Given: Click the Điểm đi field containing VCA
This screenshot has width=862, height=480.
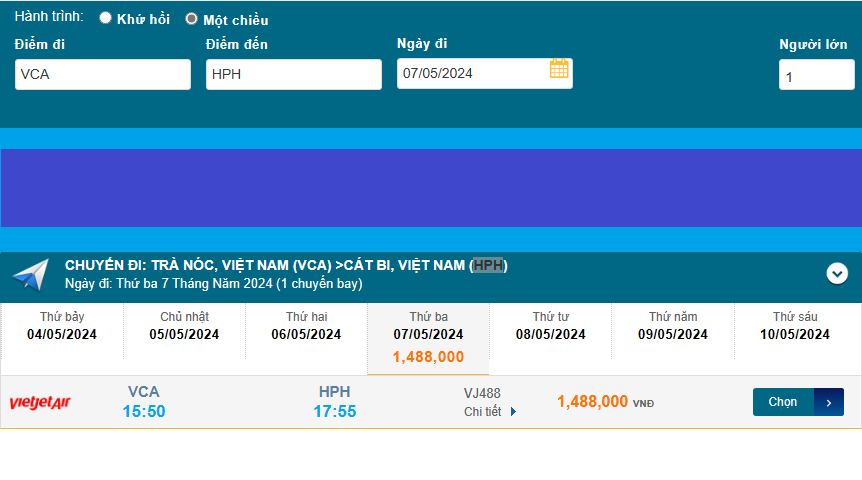Looking at the screenshot, I should (x=102, y=74).
